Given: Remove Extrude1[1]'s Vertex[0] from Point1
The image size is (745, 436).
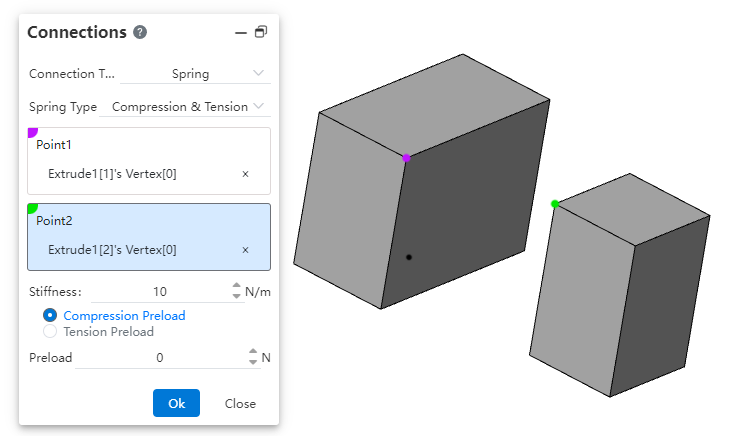Looking at the screenshot, I should pos(245,174).
